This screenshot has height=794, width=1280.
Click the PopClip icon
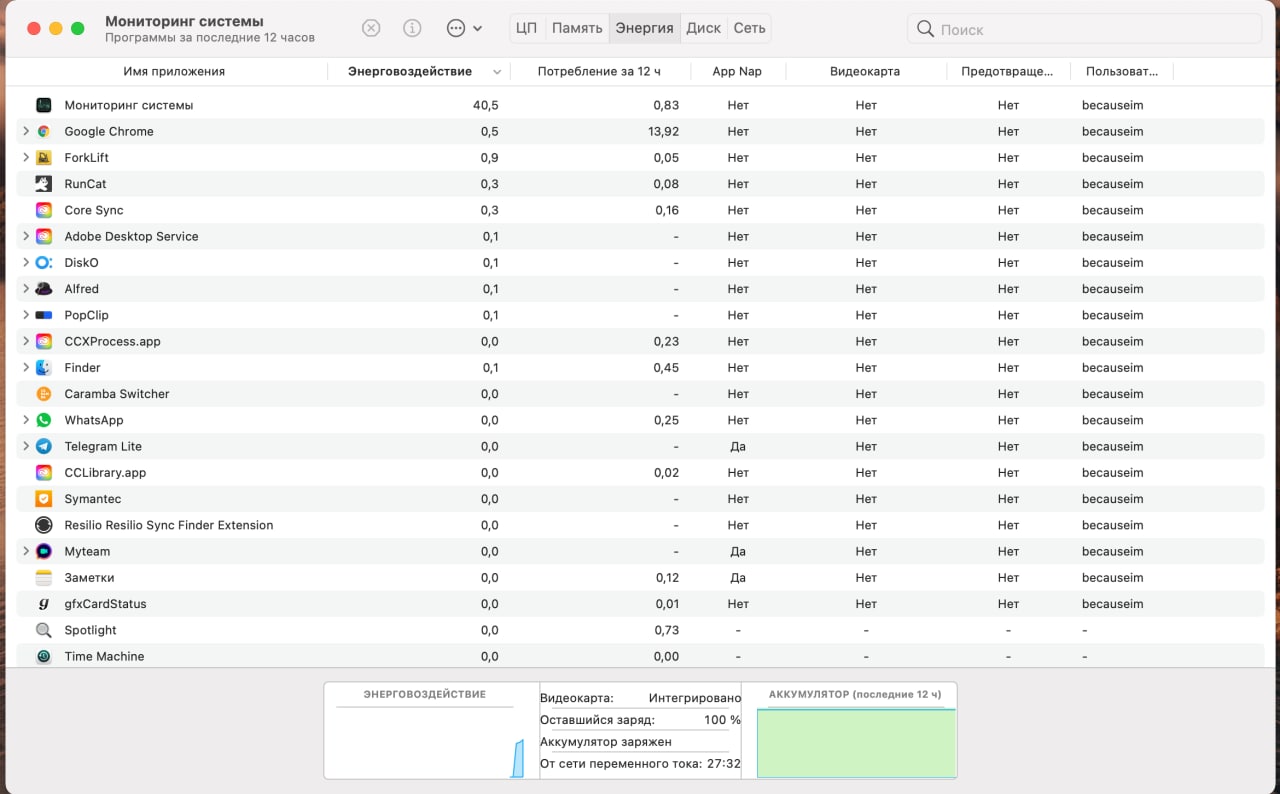(x=43, y=315)
